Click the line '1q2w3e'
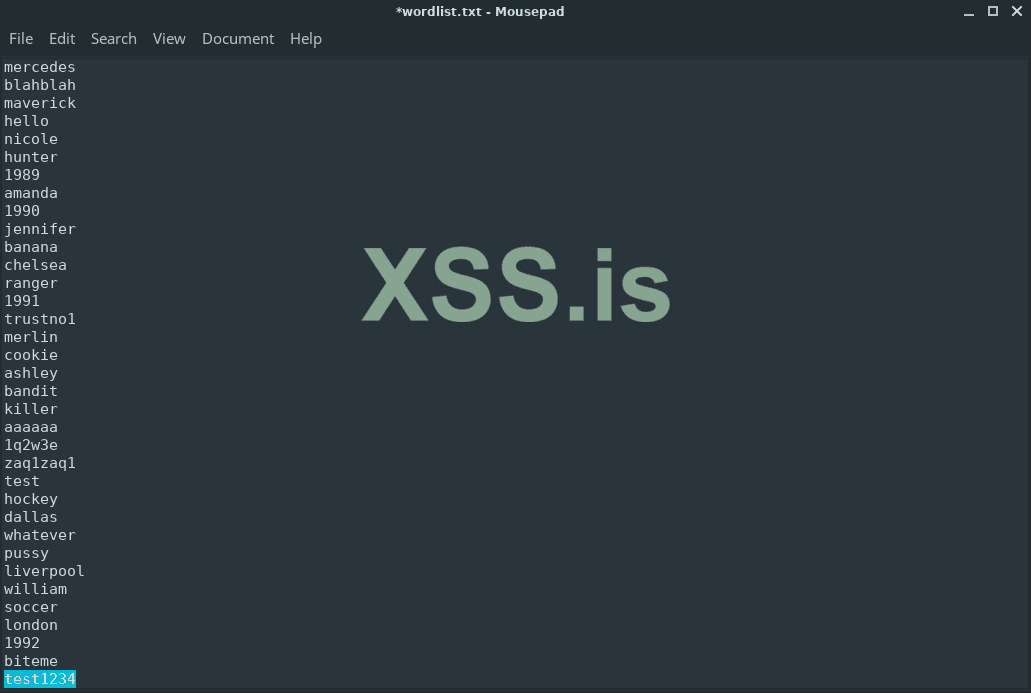This screenshot has height=693, width=1031. click(x=31, y=445)
